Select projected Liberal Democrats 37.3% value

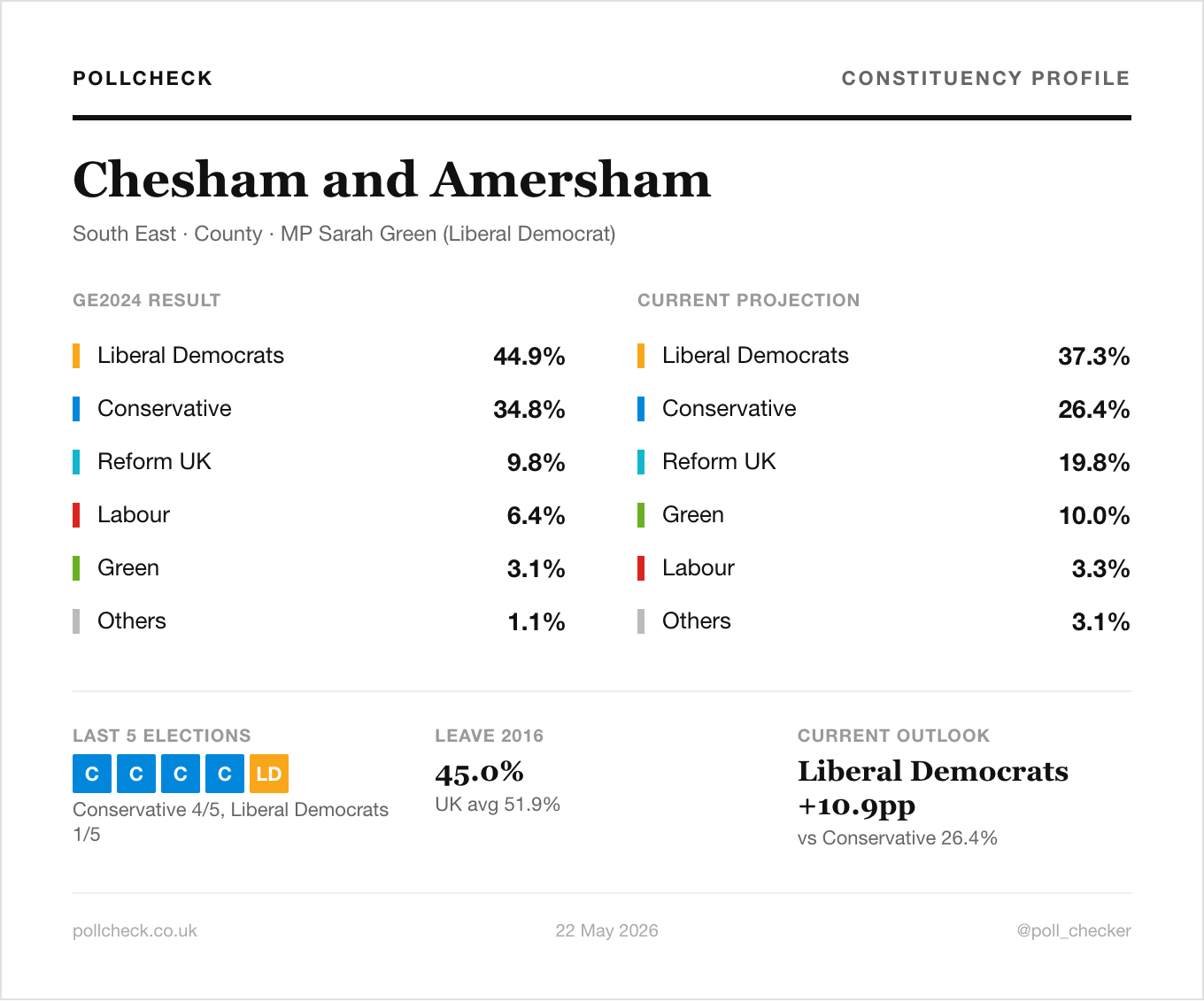[x=1094, y=357]
